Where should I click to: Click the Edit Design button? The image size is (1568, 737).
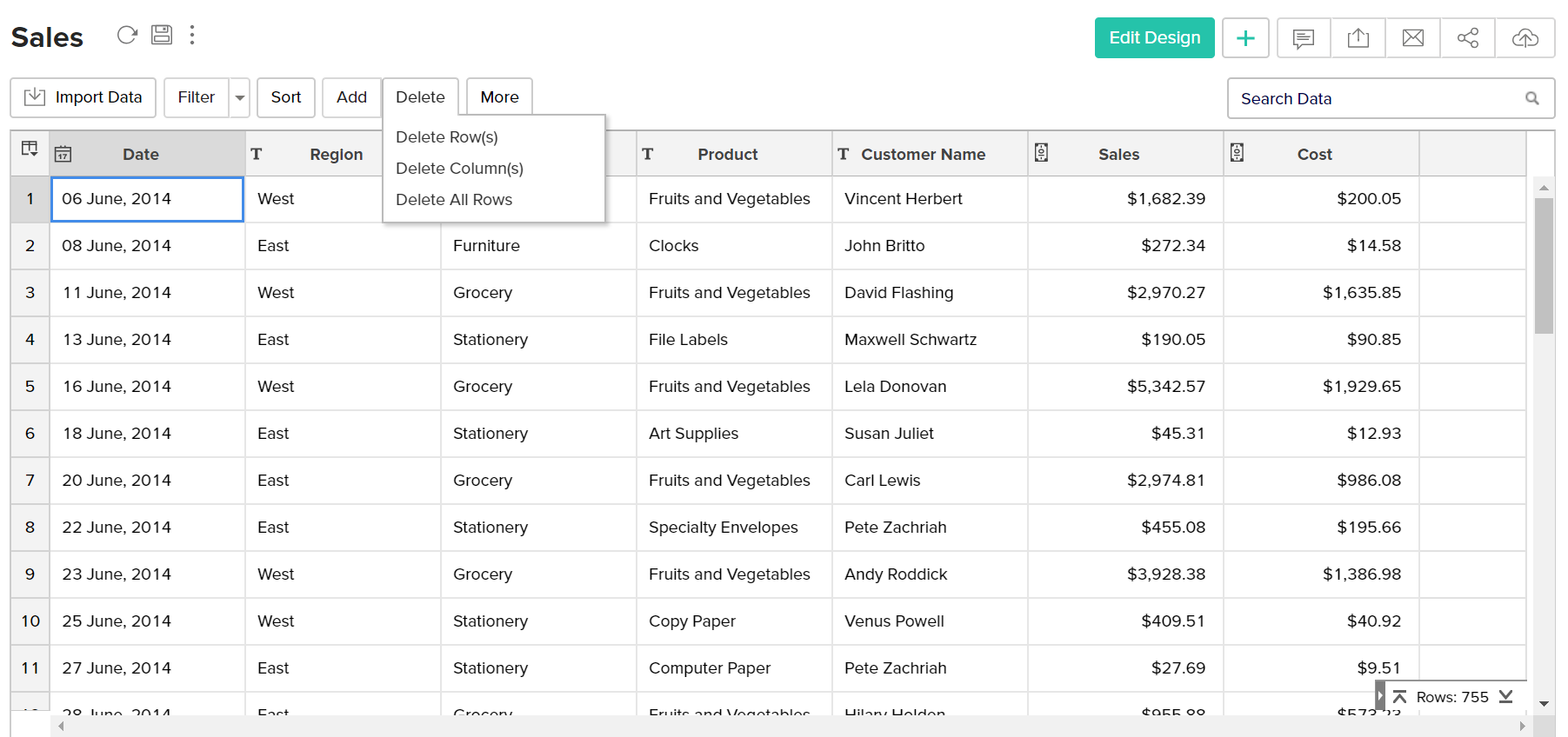1154,38
